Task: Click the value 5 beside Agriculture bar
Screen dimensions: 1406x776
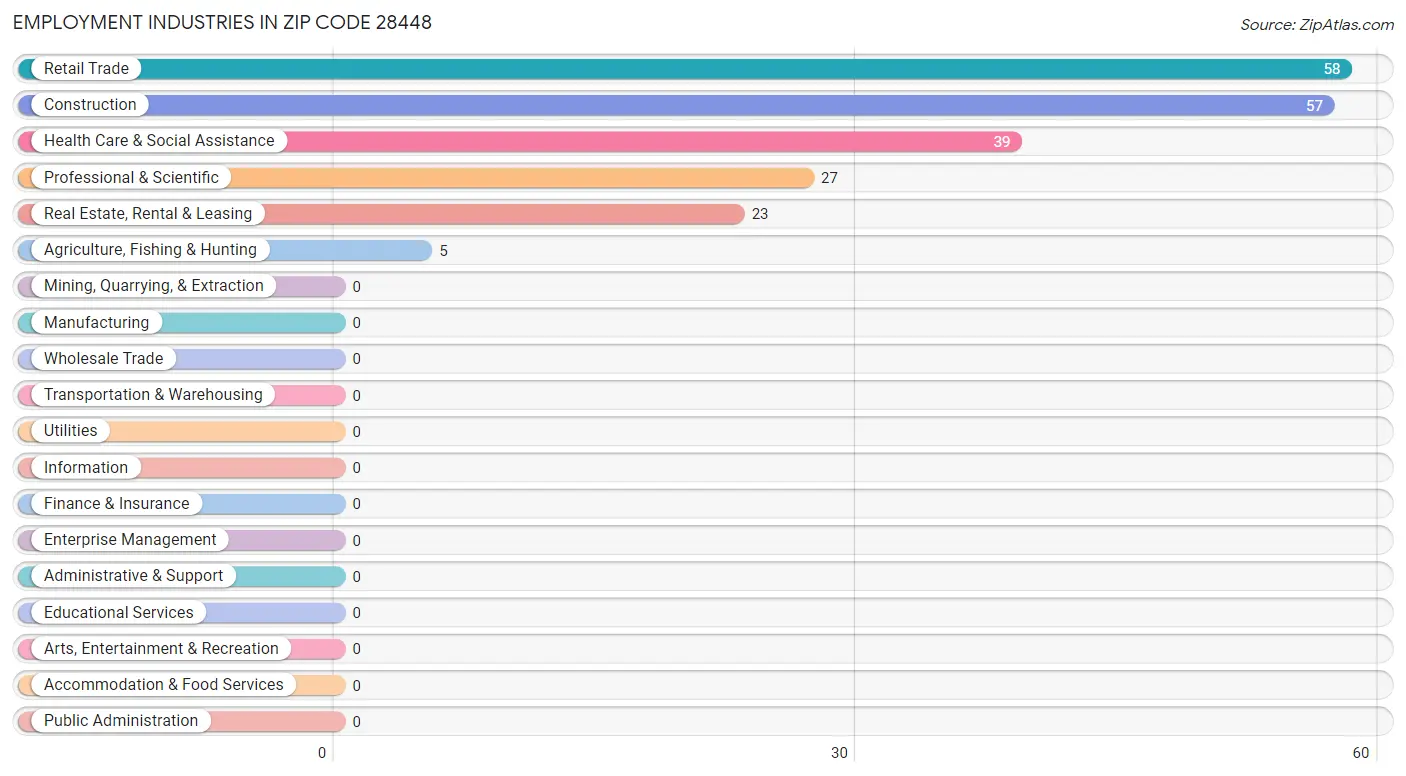Action: point(444,251)
